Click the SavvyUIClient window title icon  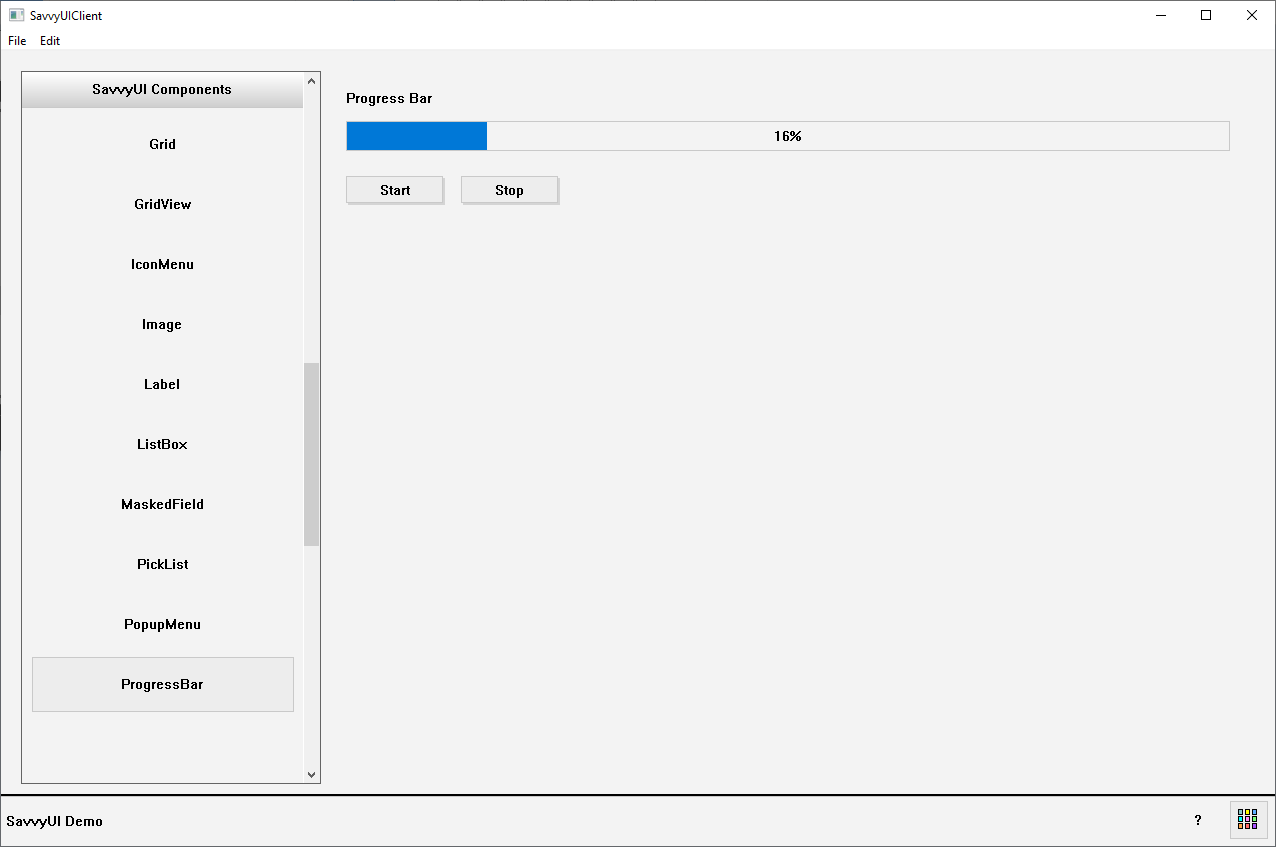point(16,15)
